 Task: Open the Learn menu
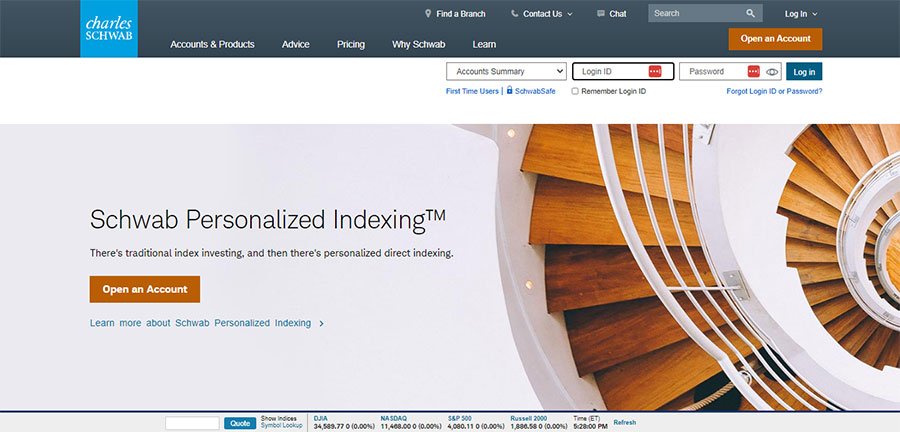(x=484, y=44)
